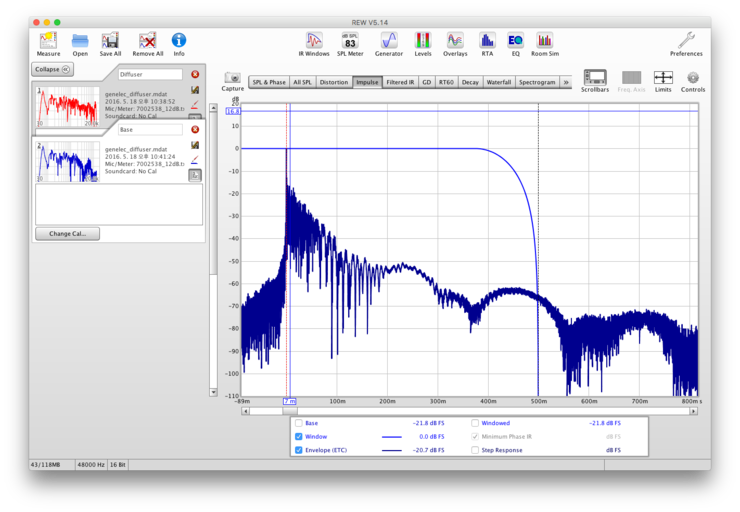Select the SPL & Phase tab

[x=268, y=82]
